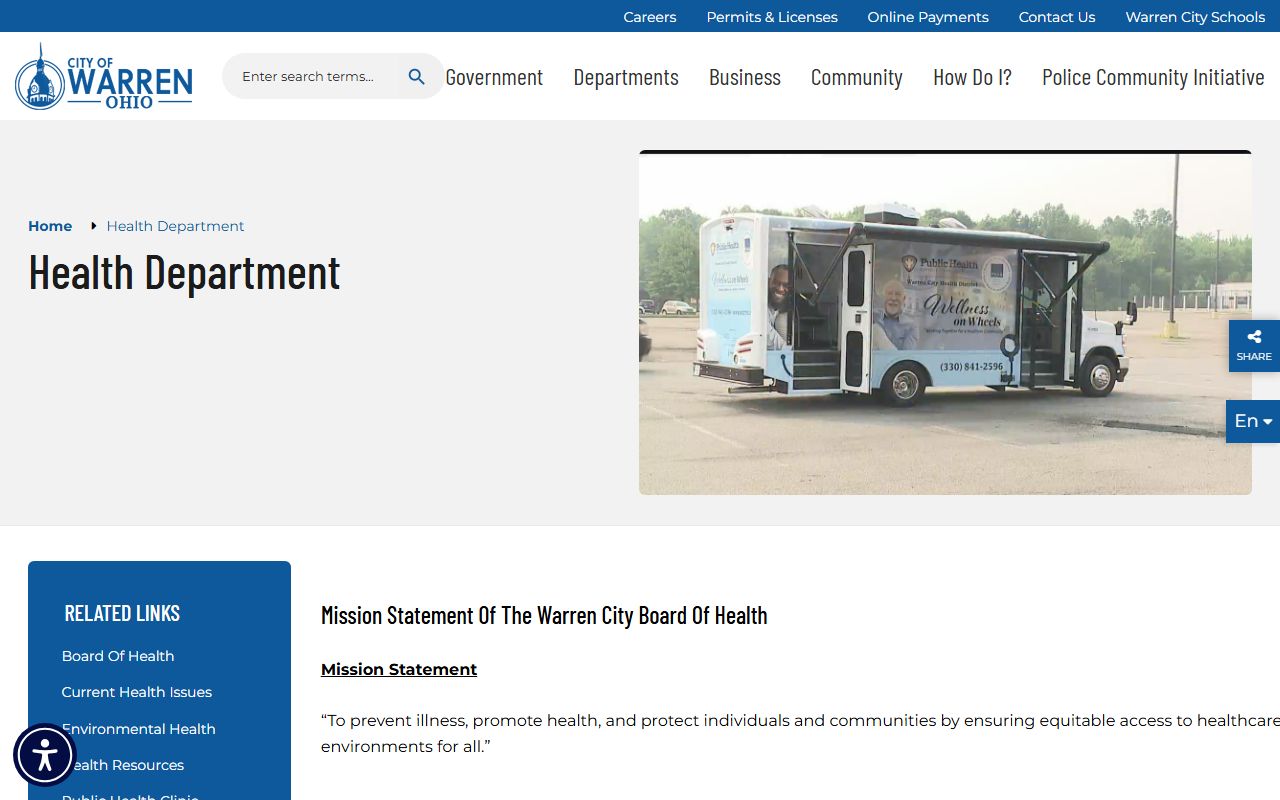Open Current Health Issues related link
Viewport: 1280px width, 800px height.
click(137, 692)
